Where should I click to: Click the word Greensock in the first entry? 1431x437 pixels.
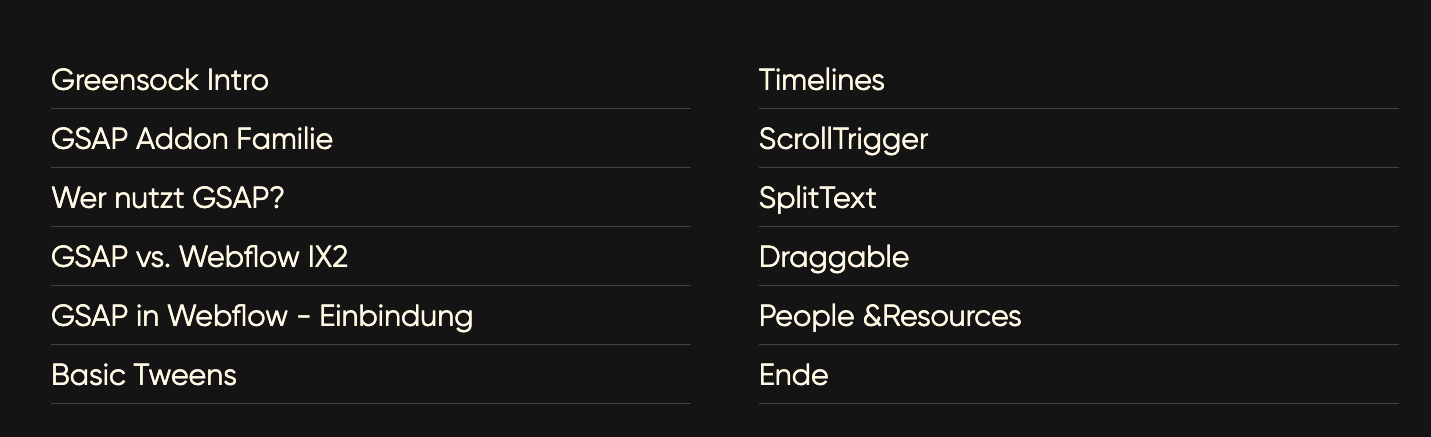[125, 80]
